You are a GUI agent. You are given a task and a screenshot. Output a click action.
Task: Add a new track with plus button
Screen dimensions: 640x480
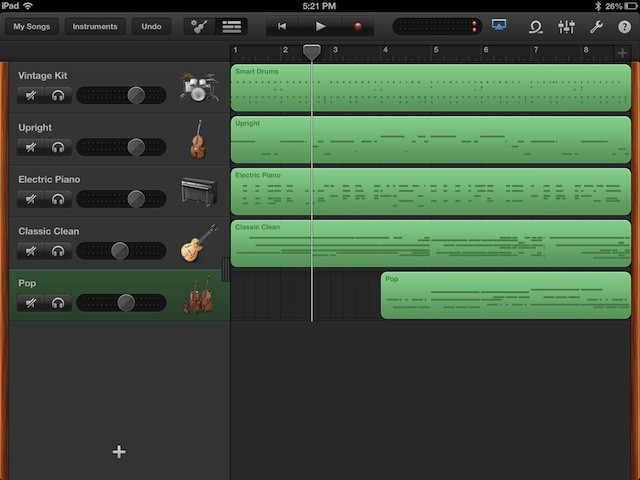coord(119,451)
